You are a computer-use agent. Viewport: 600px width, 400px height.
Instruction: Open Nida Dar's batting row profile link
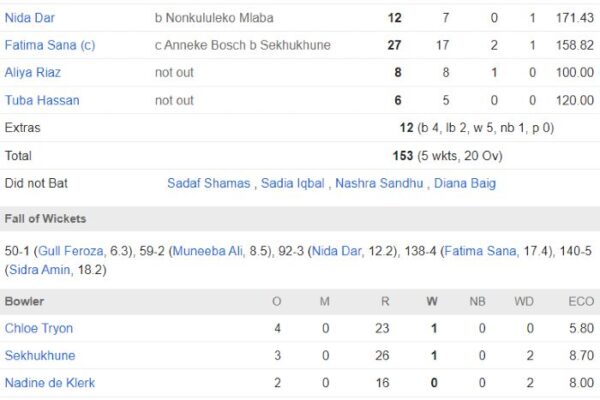tap(33, 18)
